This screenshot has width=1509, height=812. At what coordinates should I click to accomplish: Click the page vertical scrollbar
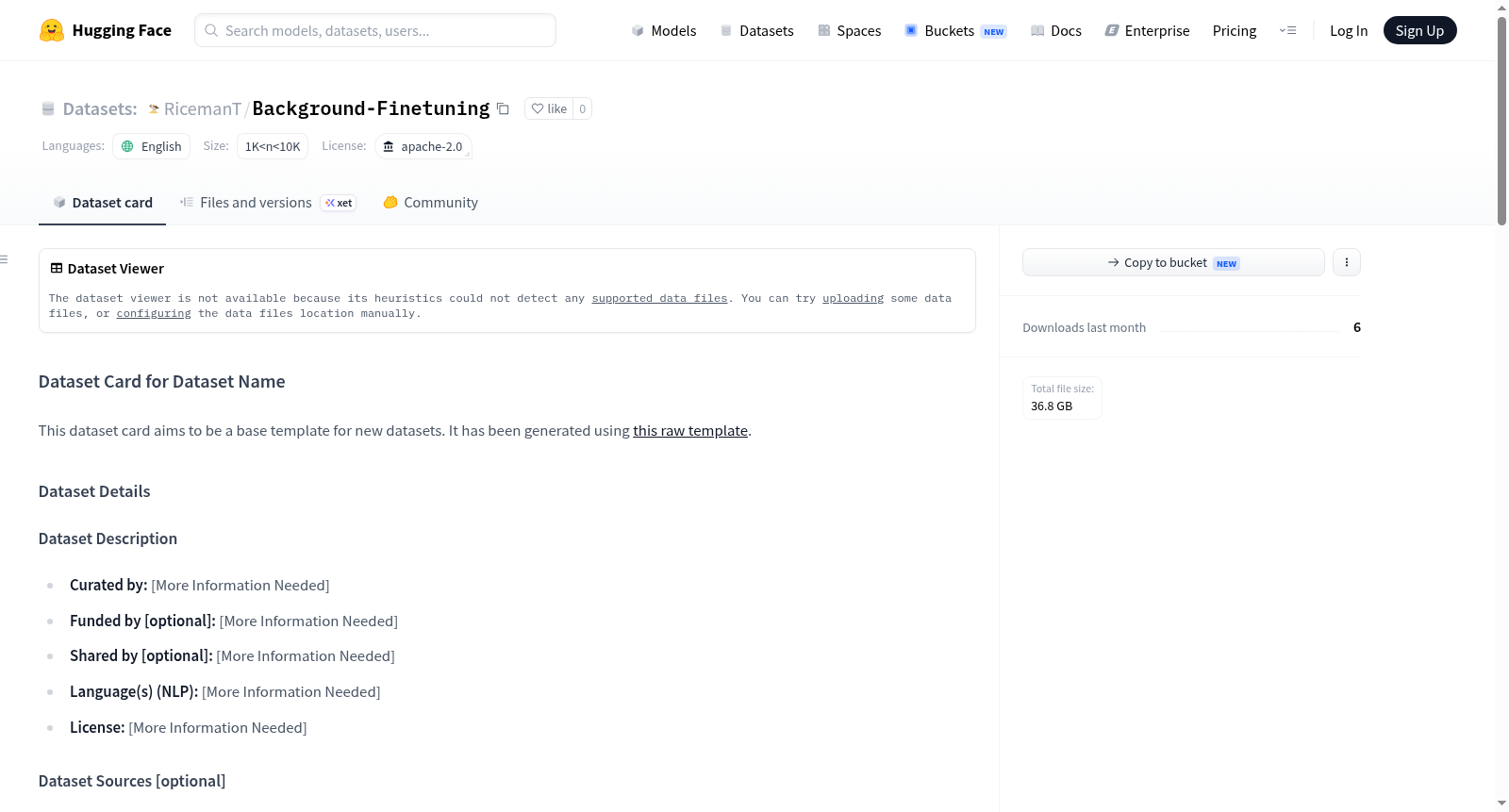pos(1501,121)
